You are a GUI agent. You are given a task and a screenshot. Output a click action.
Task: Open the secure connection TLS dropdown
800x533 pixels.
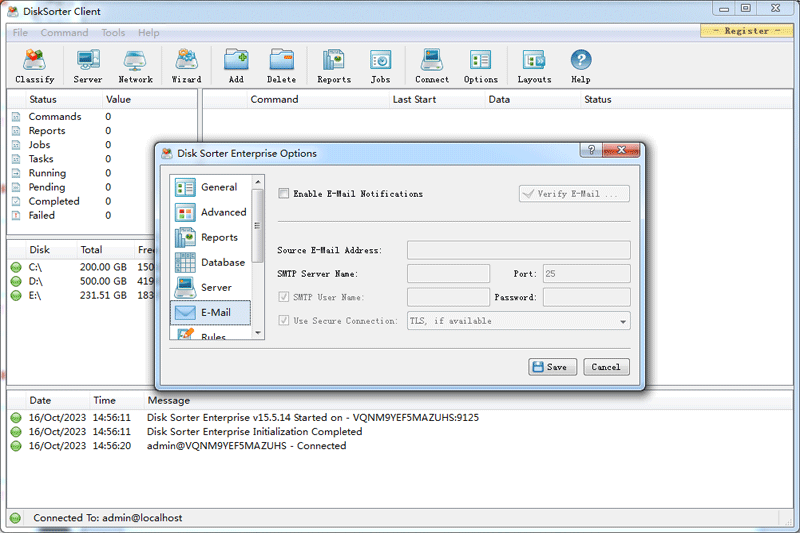[x=518, y=321]
